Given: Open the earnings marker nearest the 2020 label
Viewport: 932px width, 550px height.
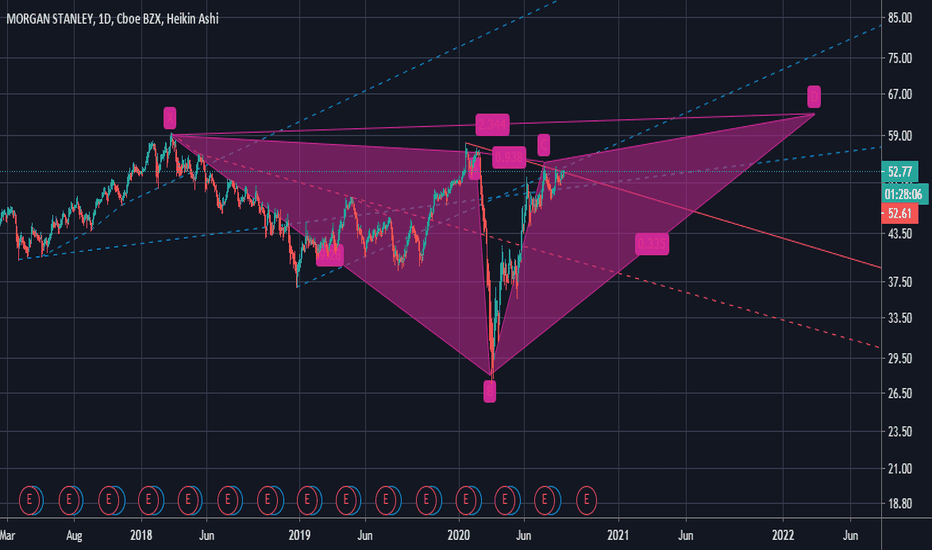Looking at the screenshot, I should click(x=465, y=500).
